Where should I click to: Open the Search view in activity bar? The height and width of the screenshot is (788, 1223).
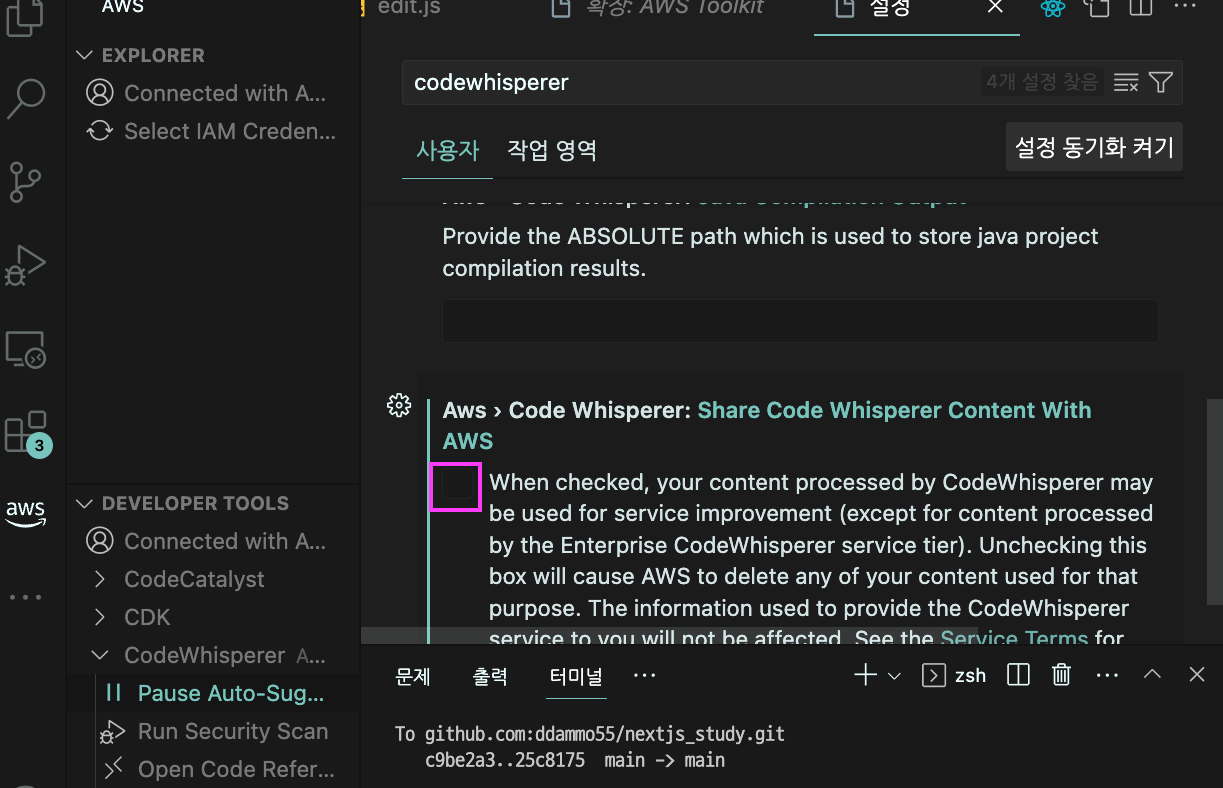[x=25, y=99]
